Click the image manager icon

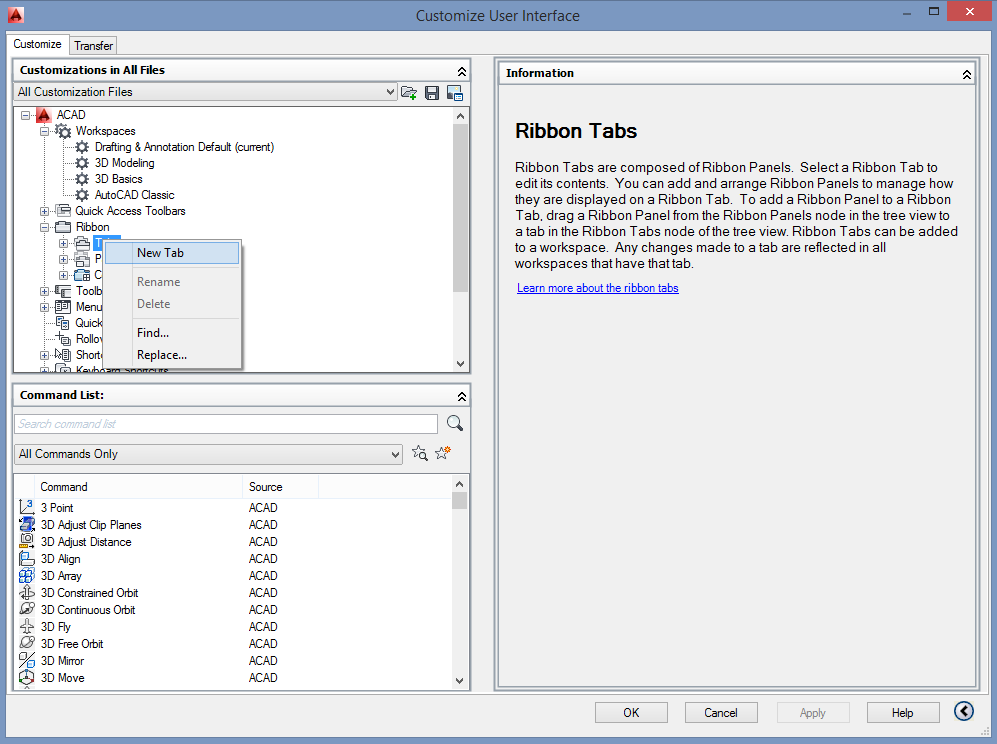[x=455, y=92]
